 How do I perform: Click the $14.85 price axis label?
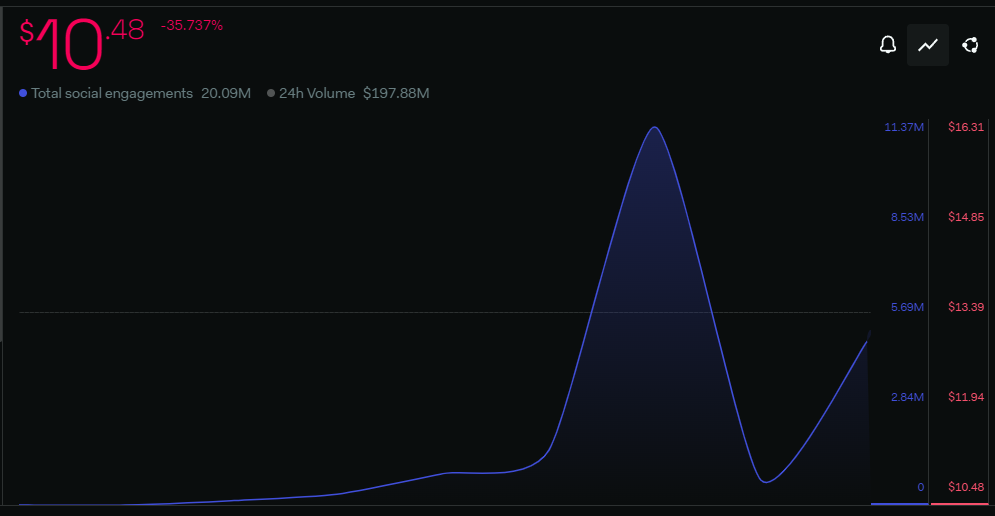966,217
